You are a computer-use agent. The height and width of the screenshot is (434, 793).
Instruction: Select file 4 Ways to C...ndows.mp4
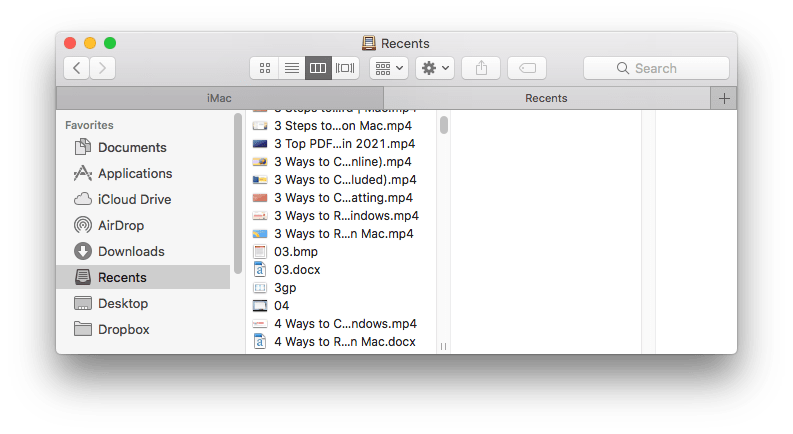[x=340, y=324]
